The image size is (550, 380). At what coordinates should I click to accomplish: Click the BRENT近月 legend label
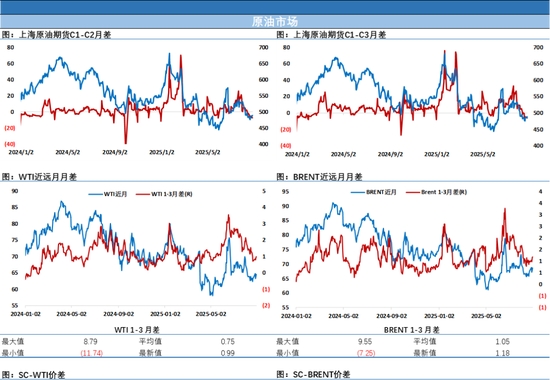(381, 192)
